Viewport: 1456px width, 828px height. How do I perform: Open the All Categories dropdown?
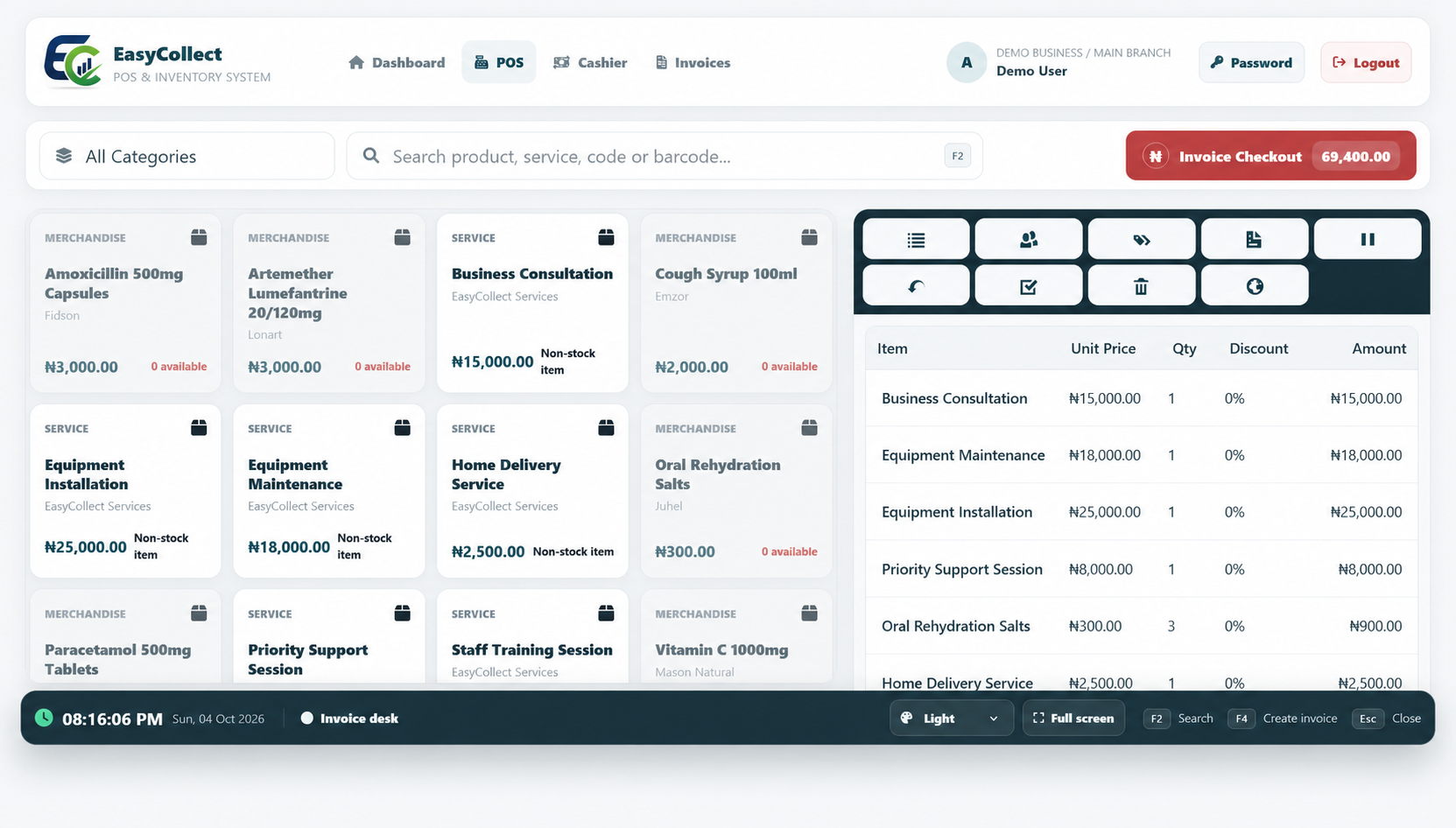187,156
